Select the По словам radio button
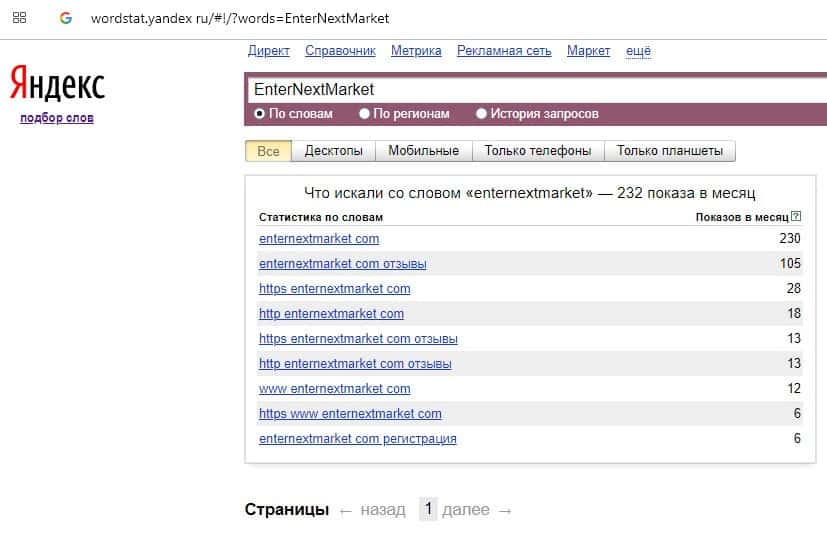The height and width of the screenshot is (540, 827). pos(260,114)
